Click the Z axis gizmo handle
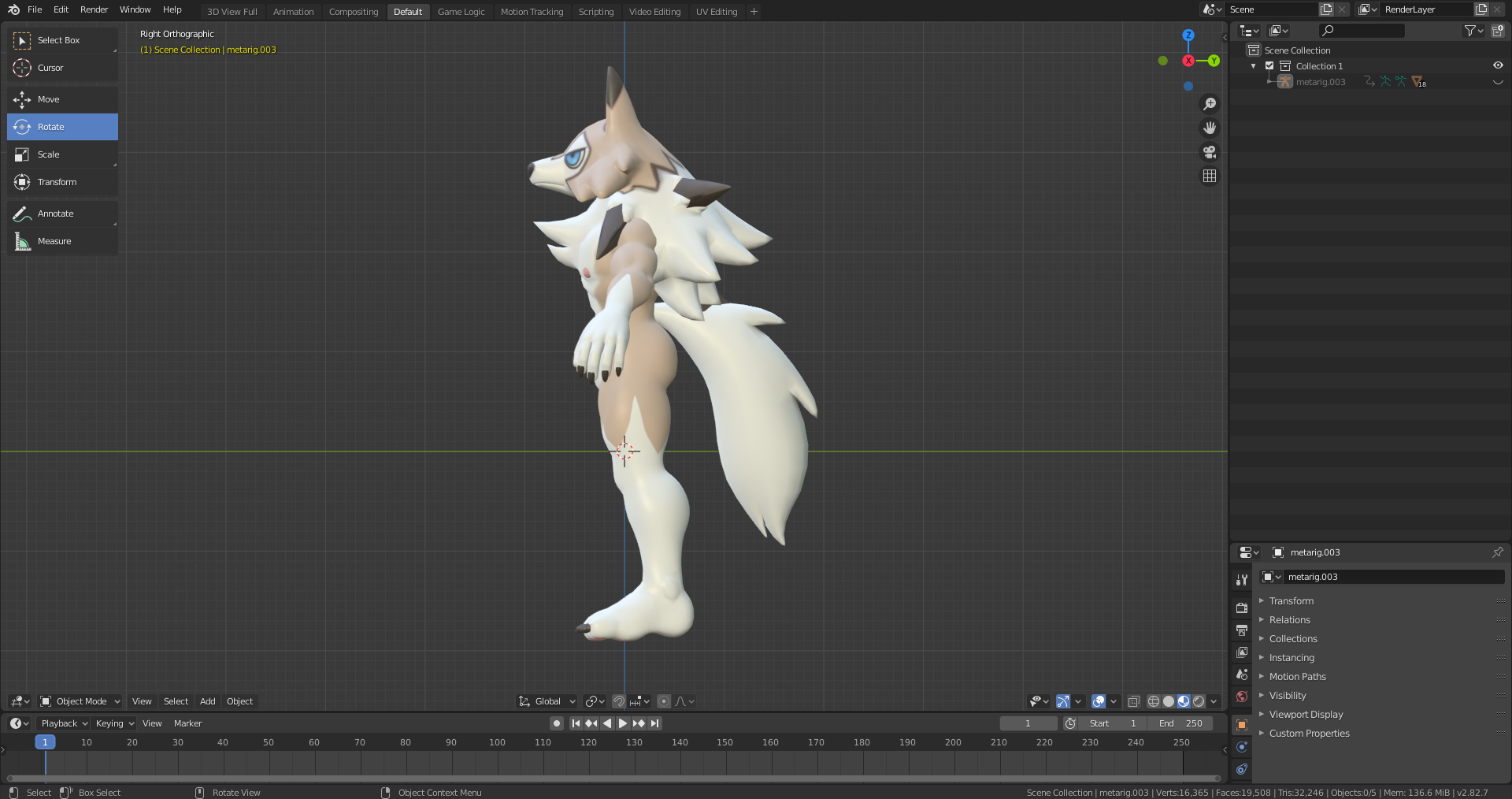This screenshot has height=799, width=1512. pos(1188,35)
